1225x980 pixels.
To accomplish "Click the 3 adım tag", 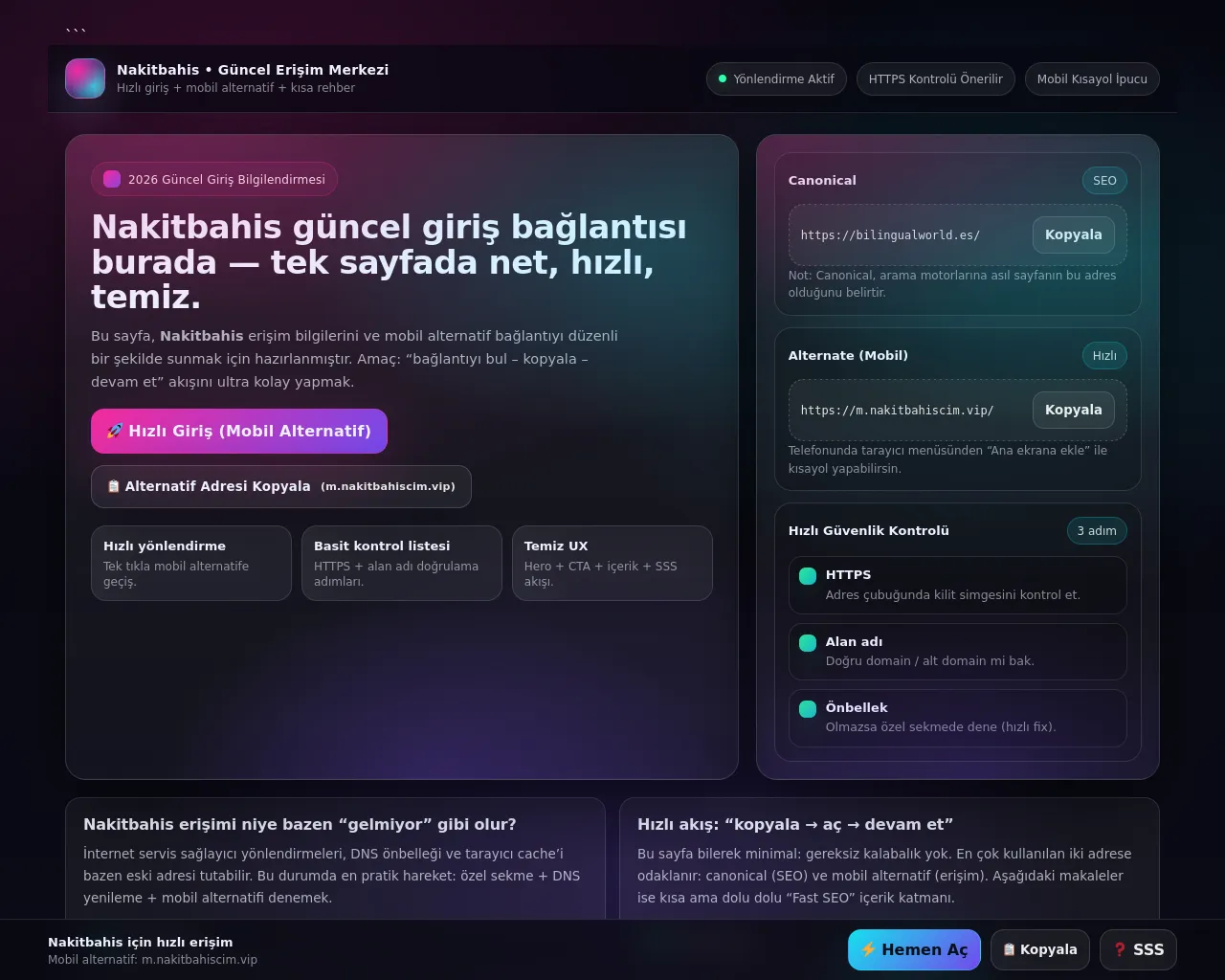I will click(1097, 530).
